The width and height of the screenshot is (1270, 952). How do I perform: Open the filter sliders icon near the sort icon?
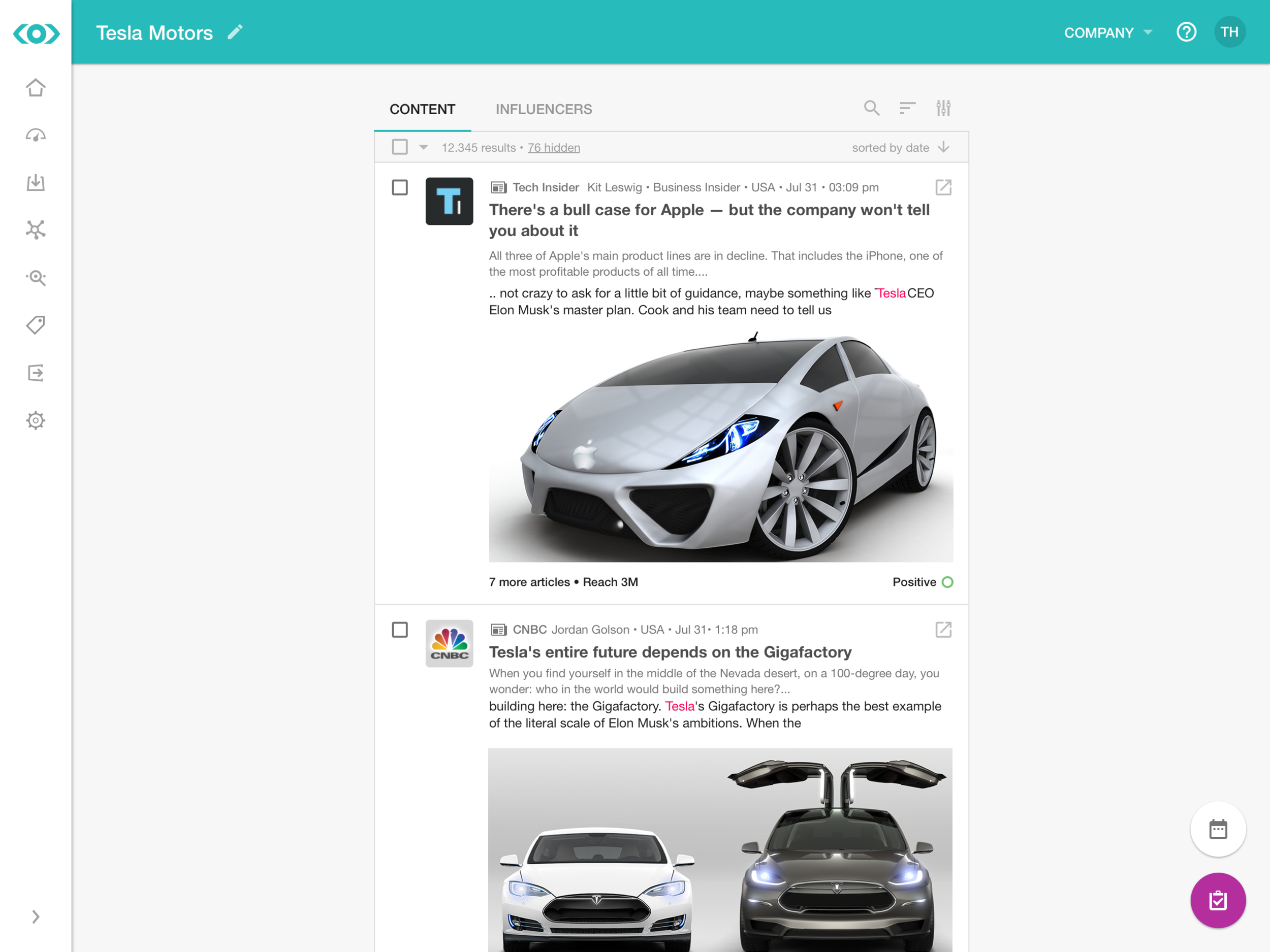(x=943, y=108)
